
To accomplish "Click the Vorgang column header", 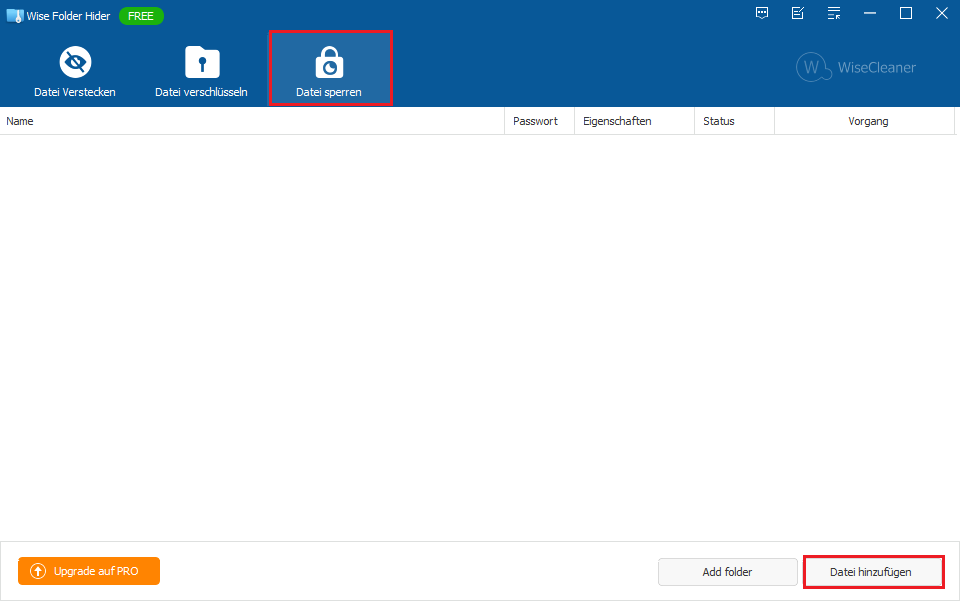I will tap(864, 121).
